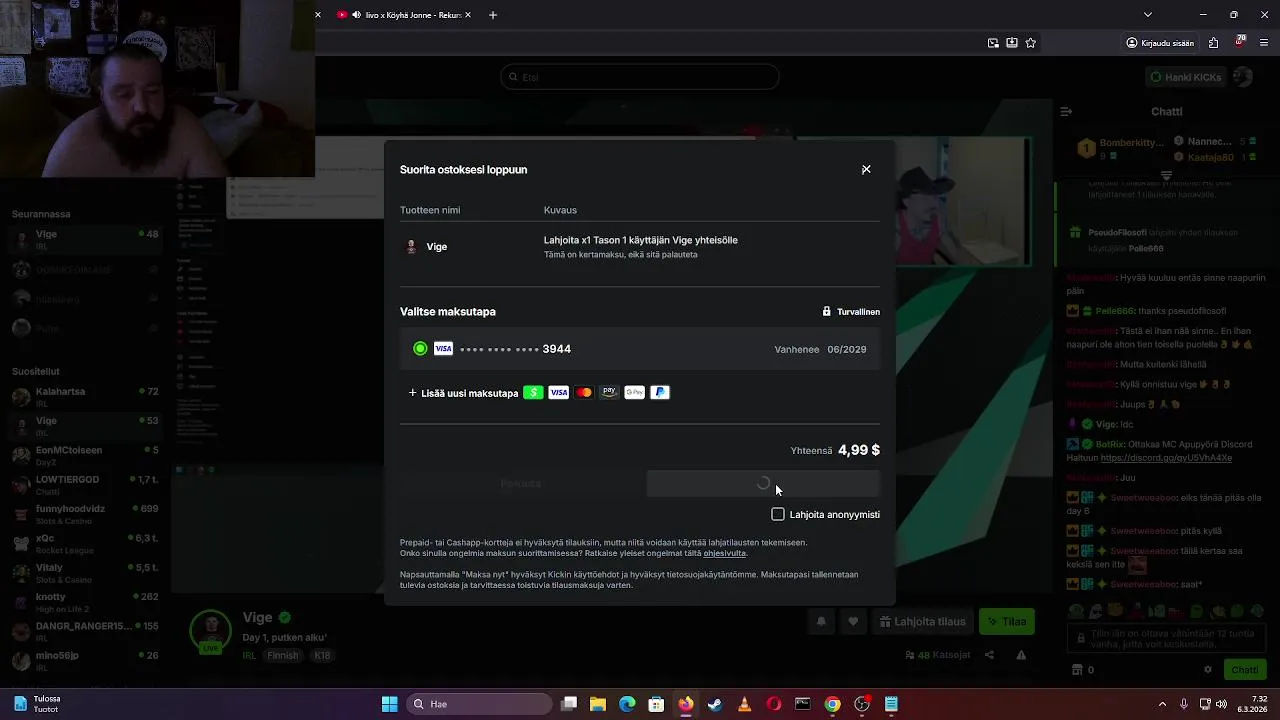Open Steam from the taskbar
The image size is (1280, 720).
click(x=715, y=704)
